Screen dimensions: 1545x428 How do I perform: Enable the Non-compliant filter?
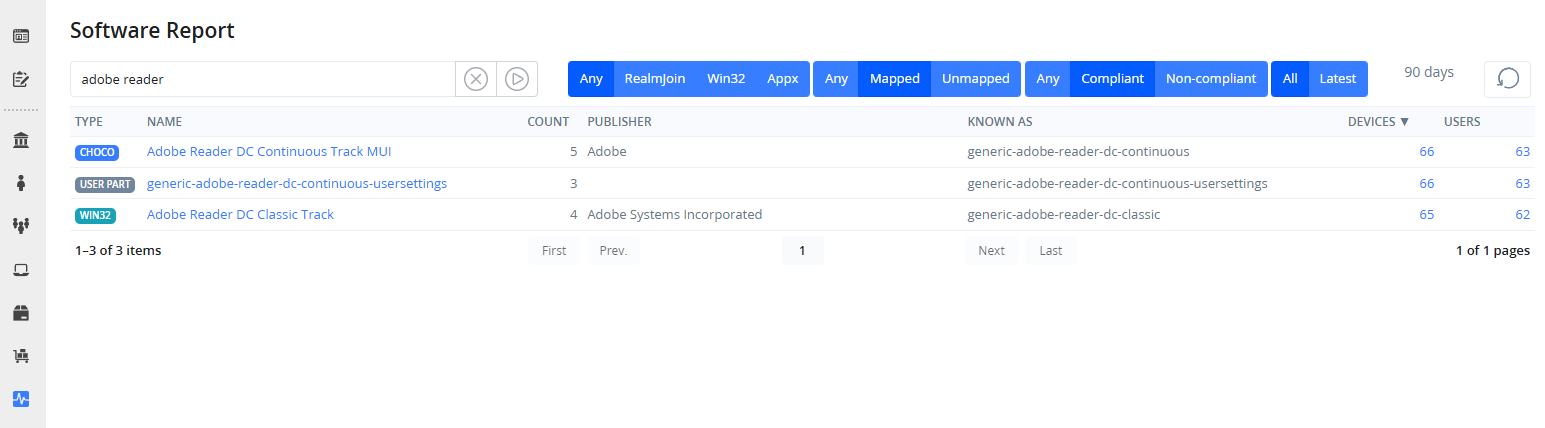pos(1210,79)
